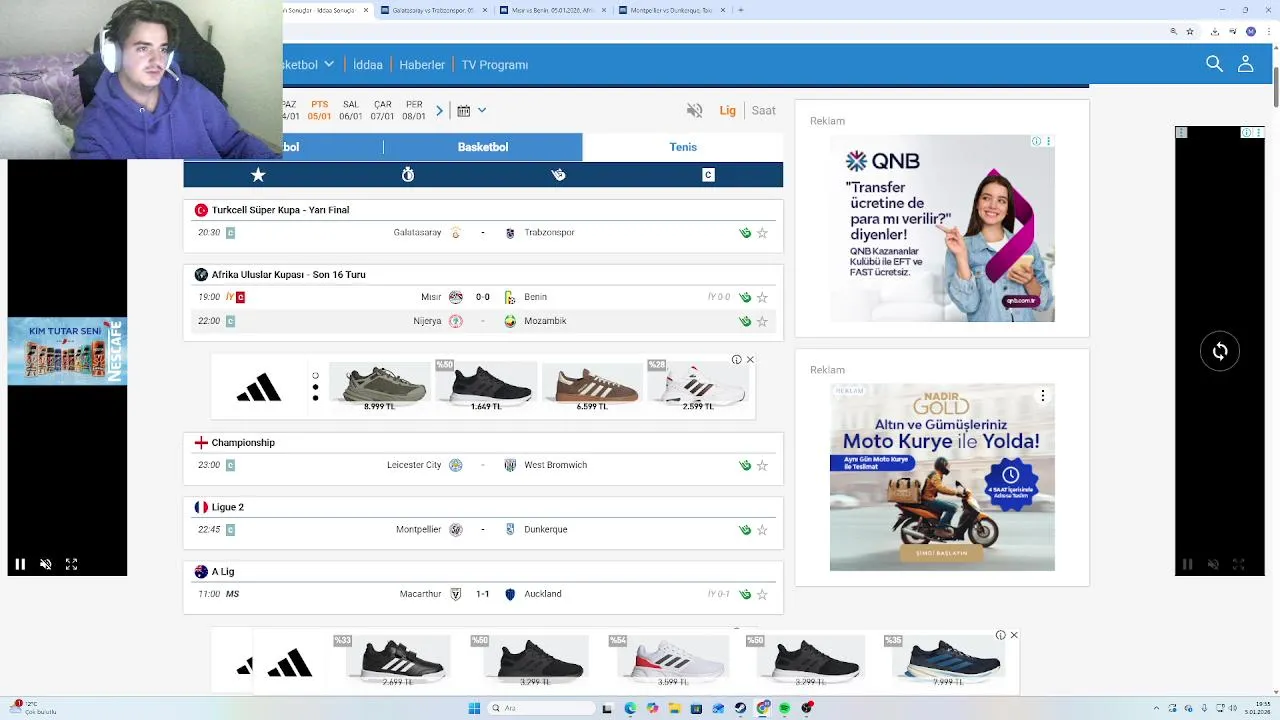Favorite the Leicester City - West Bromwich match
Screen dimensions: 1280x720
[762, 465]
